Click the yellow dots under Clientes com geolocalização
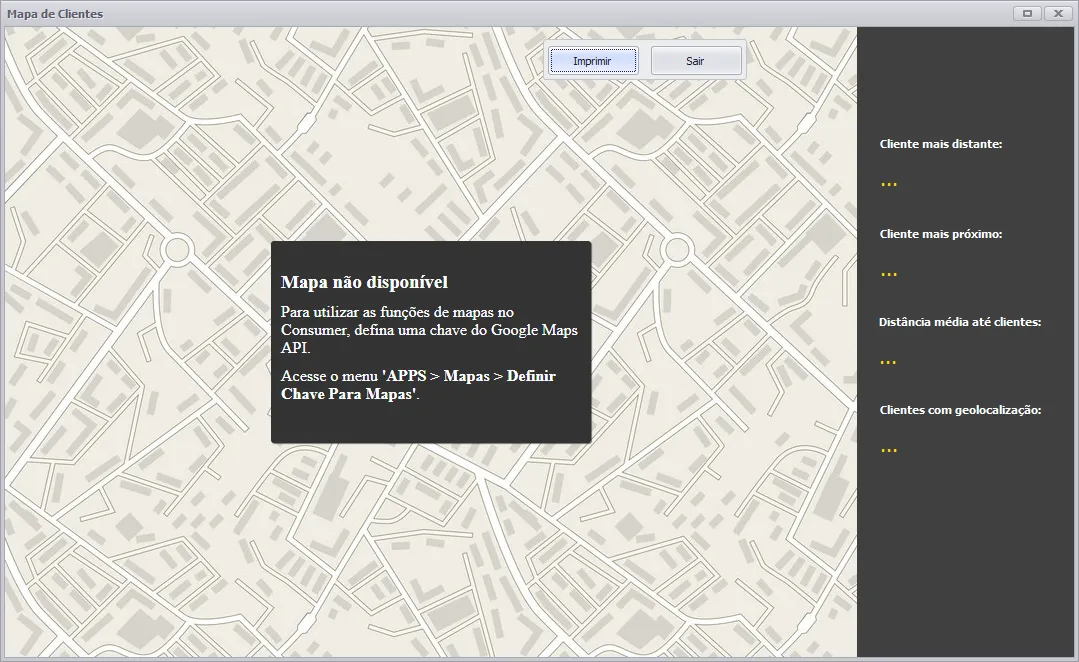This screenshot has width=1079, height=662. [x=888, y=450]
